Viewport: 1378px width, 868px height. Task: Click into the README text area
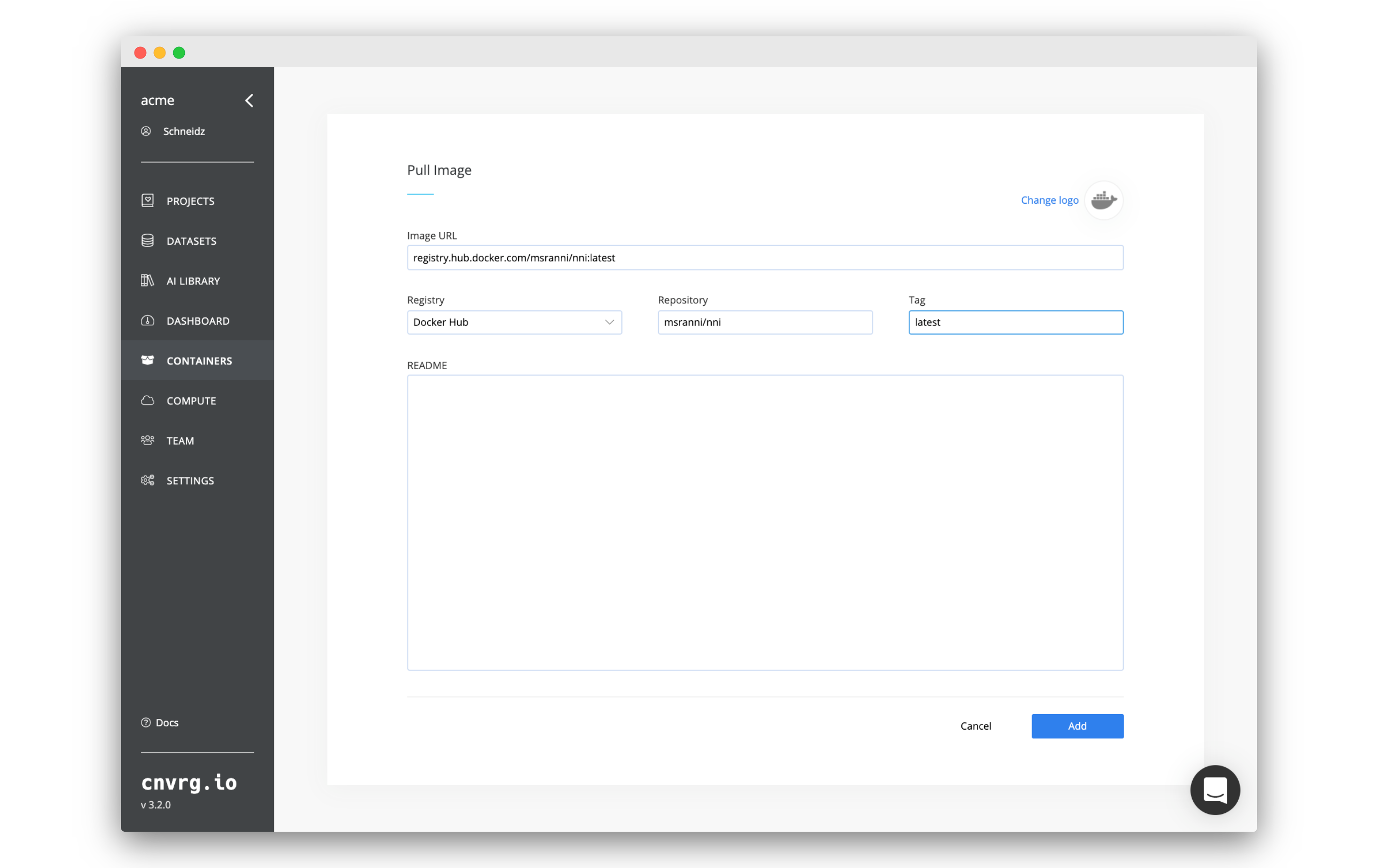pos(765,523)
